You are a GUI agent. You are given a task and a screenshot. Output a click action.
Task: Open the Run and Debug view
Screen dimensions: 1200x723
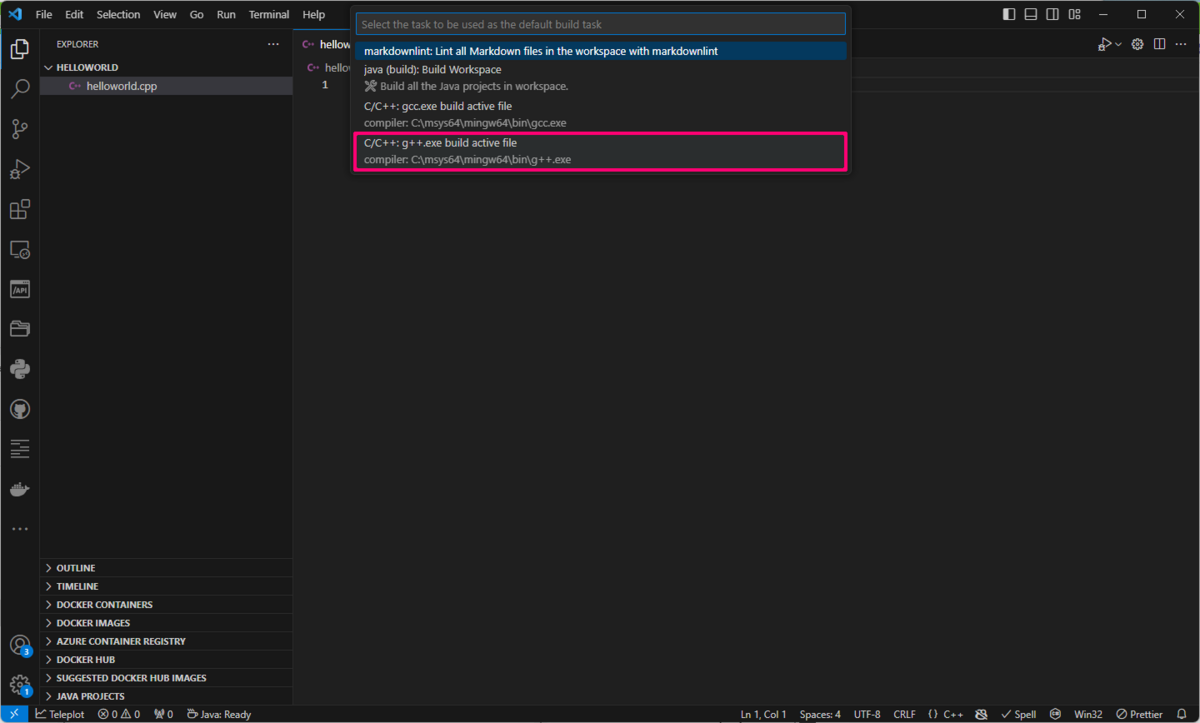pyautogui.click(x=20, y=169)
